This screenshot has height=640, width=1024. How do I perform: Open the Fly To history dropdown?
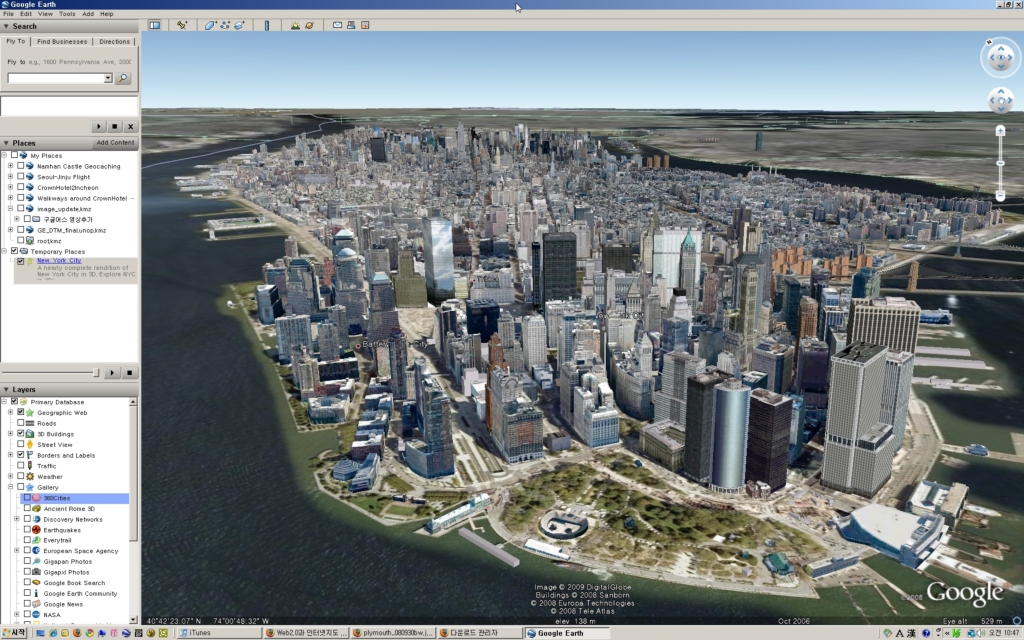(x=108, y=78)
